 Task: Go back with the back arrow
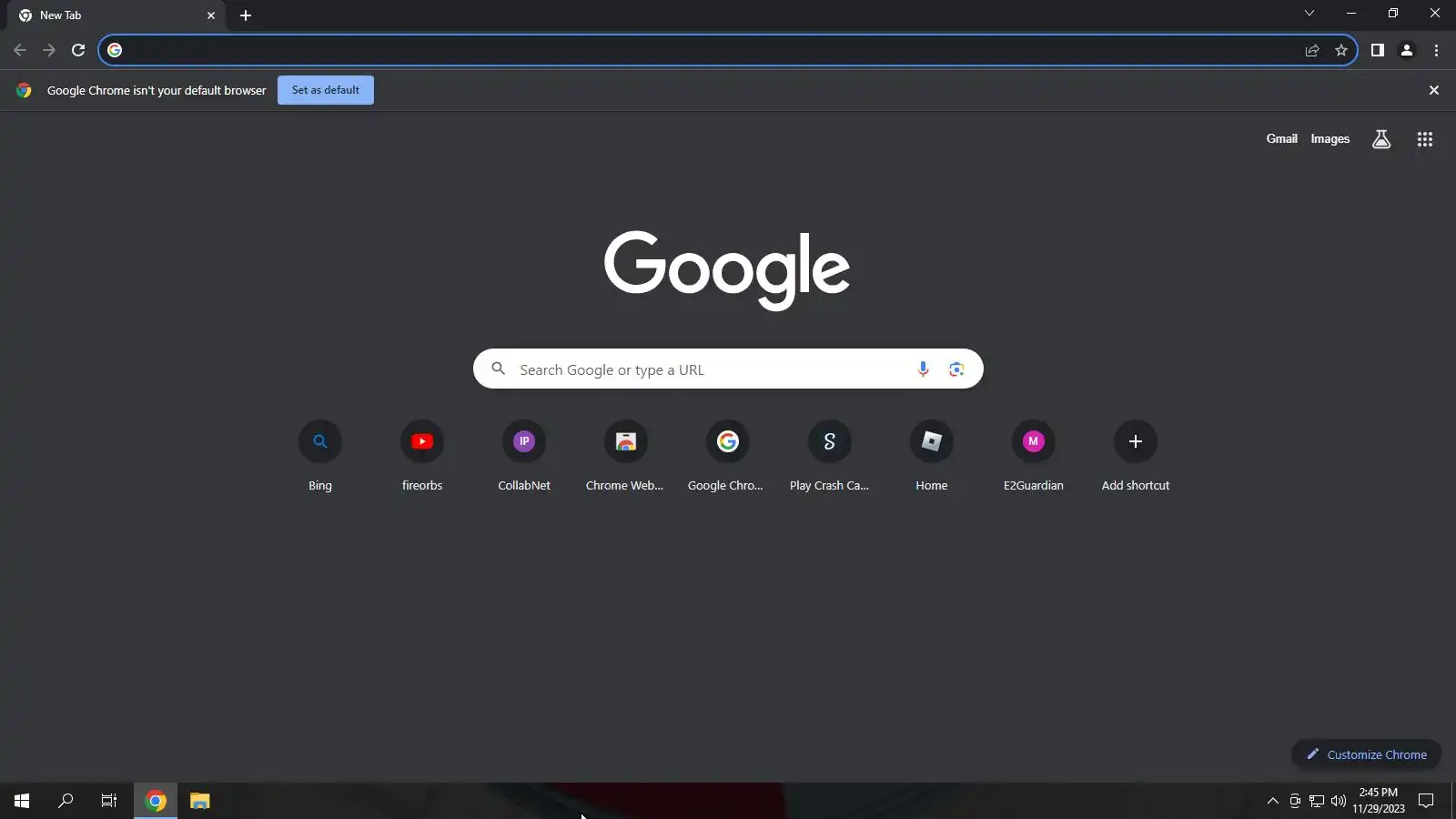coord(20,50)
